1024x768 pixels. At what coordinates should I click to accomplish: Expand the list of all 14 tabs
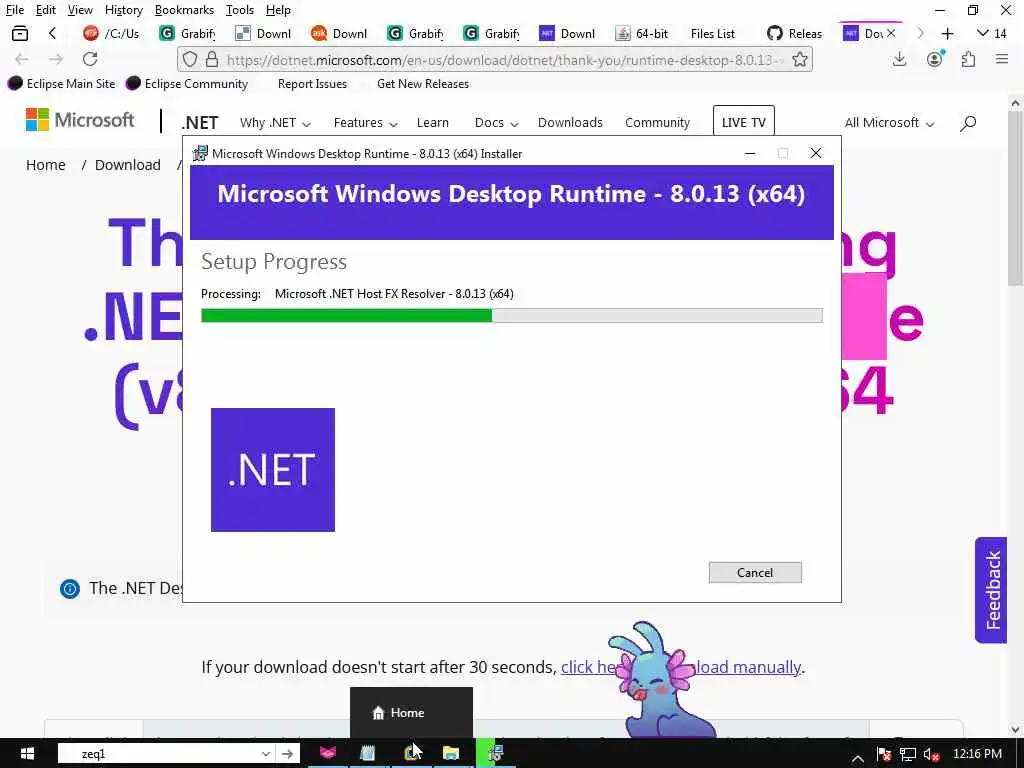point(991,33)
